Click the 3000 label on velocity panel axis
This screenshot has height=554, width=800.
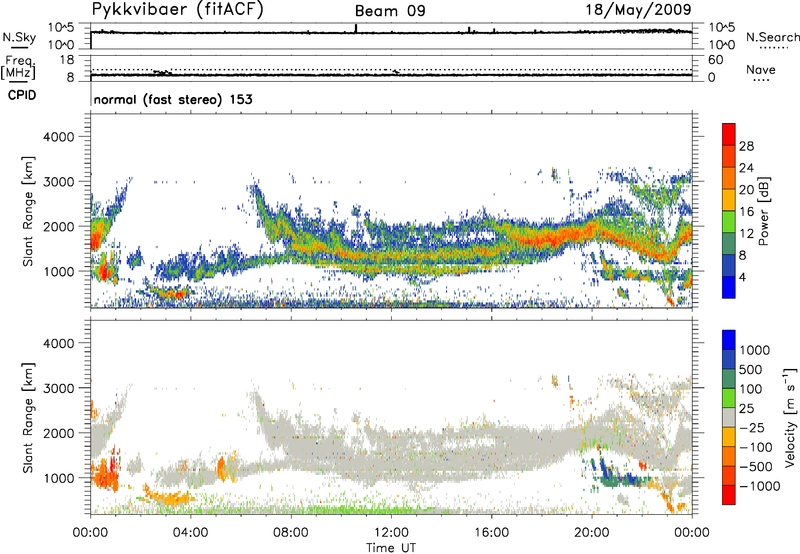(x=58, y=388)
